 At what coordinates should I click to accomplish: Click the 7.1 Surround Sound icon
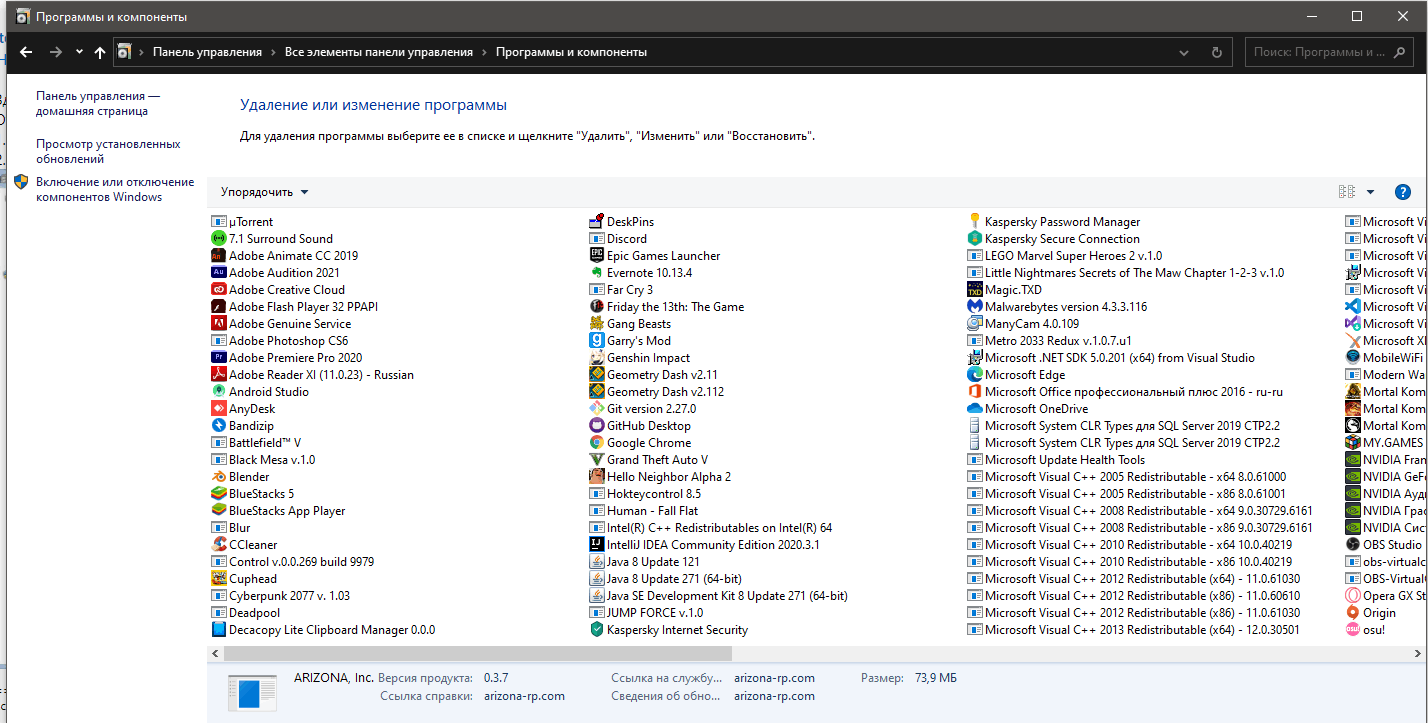(219, 239)
